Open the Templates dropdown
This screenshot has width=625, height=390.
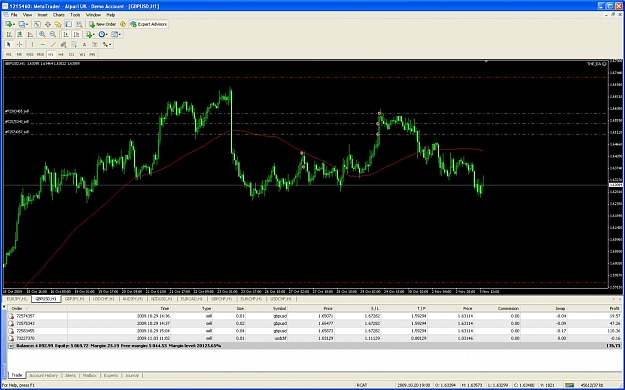click(116, 34)
